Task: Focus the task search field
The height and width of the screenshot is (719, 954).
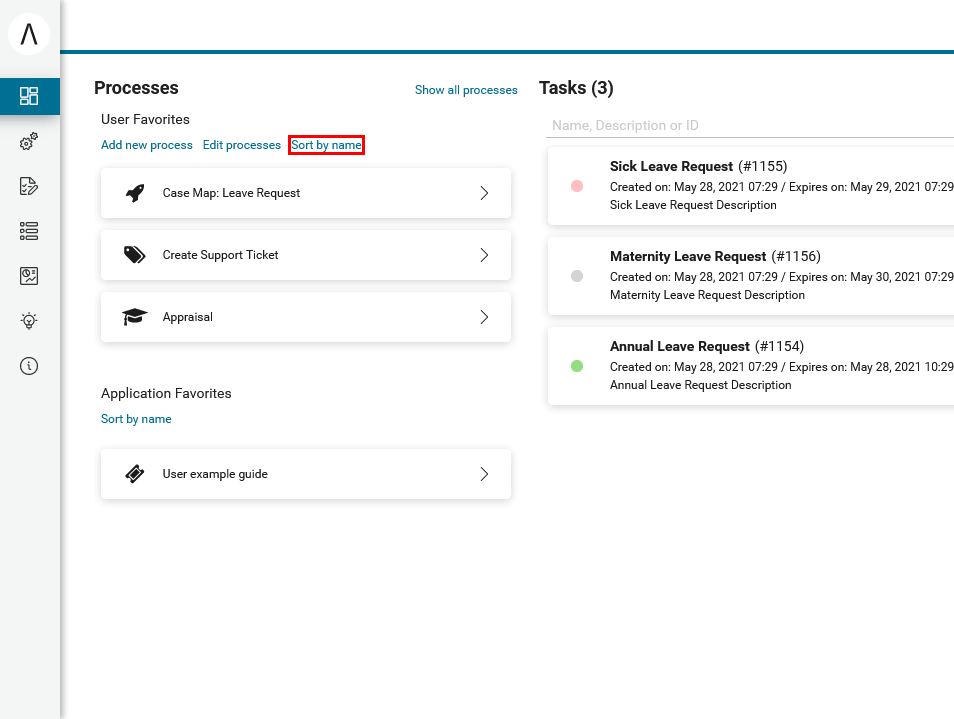Action: 750,125
